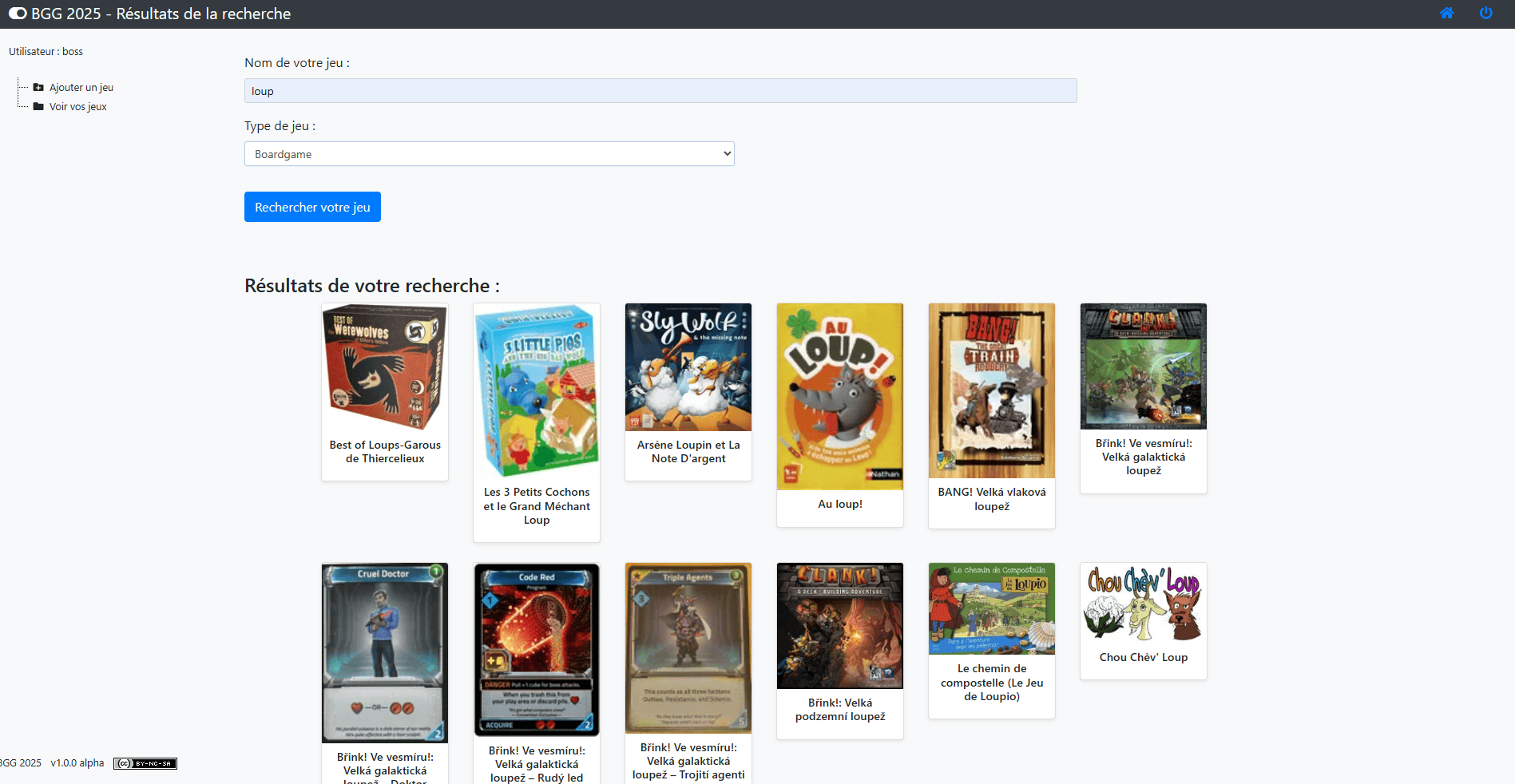
Task: Click the Résultats de votre recherche heading
Action: [x=372, y=286]
